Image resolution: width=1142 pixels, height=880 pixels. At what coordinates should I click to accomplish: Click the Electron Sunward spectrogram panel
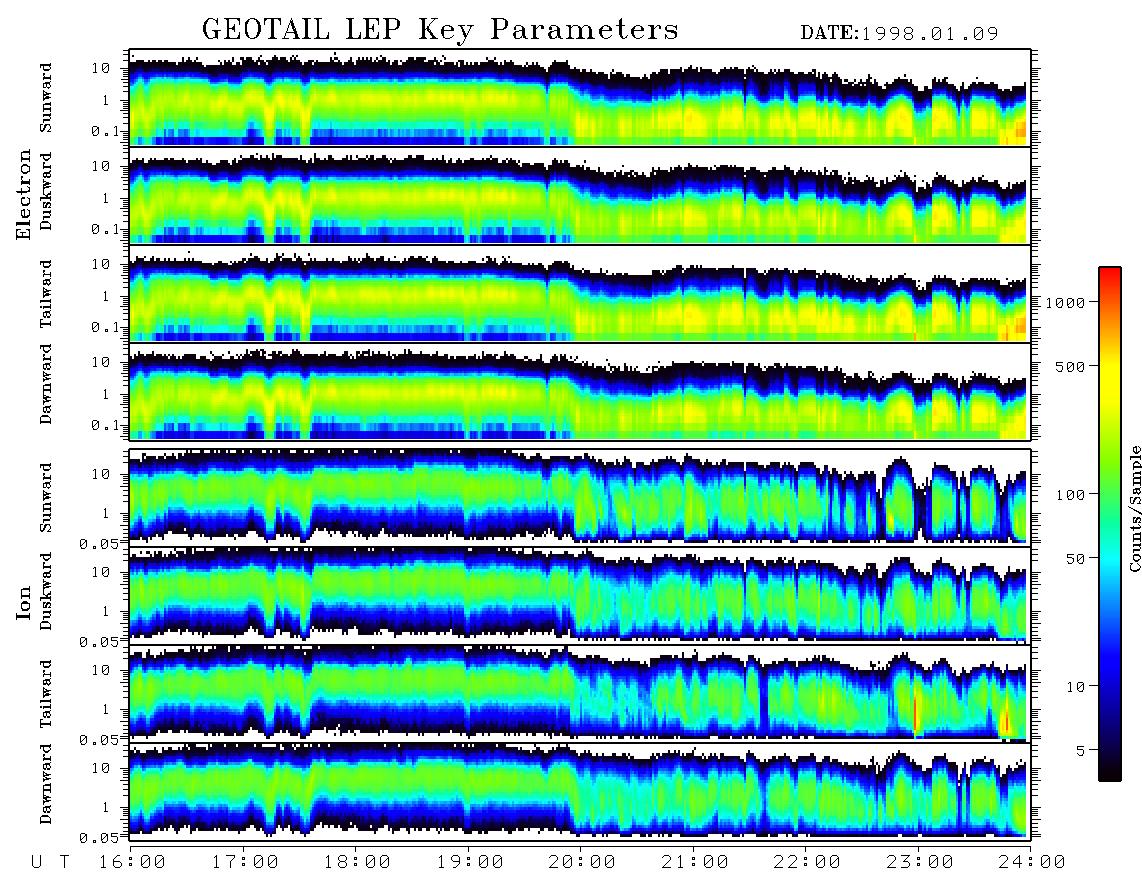[580, 98]
